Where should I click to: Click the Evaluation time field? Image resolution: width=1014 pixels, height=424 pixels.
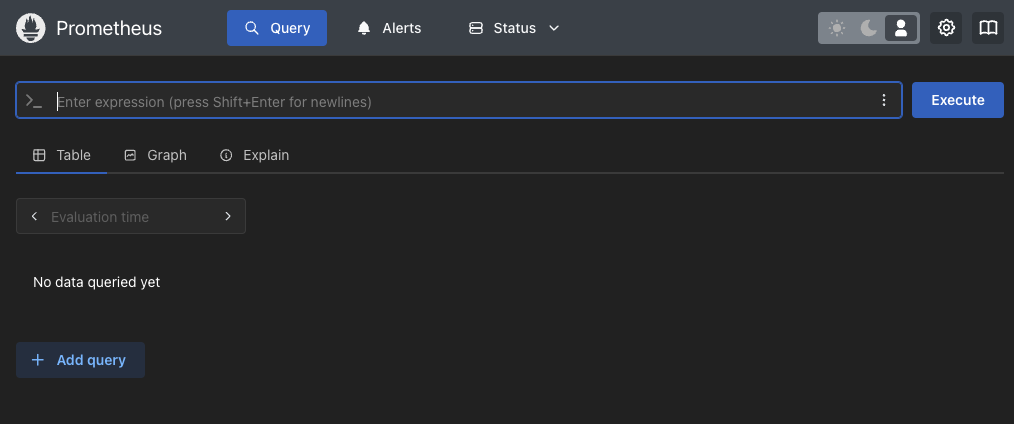[131, 217]
